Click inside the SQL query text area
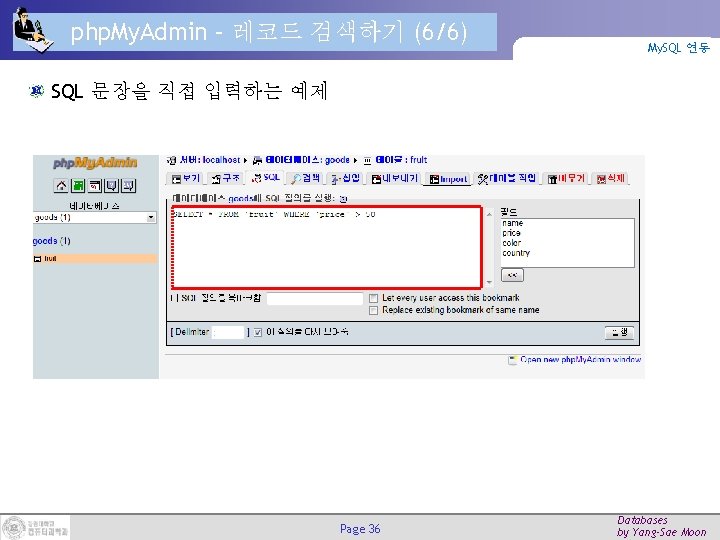720x540 pixels. (x=327, y=247)
